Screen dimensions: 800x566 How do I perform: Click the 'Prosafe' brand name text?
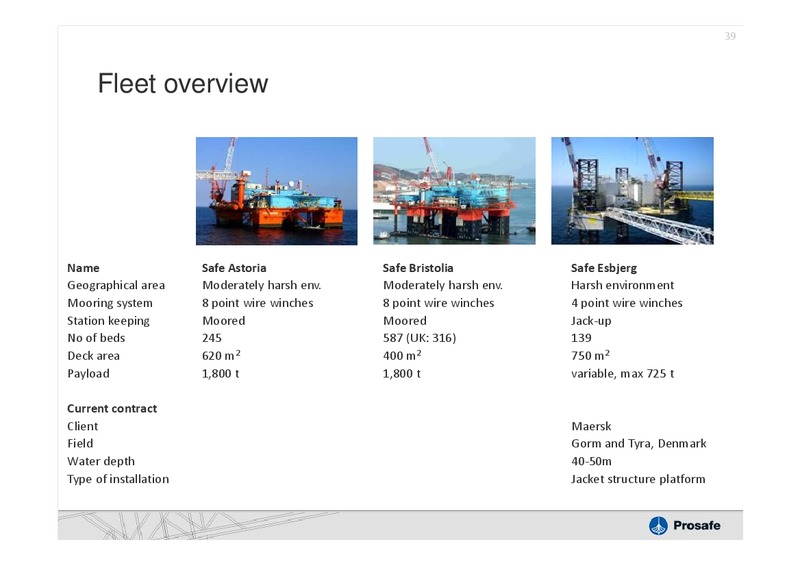pos(697,526)
